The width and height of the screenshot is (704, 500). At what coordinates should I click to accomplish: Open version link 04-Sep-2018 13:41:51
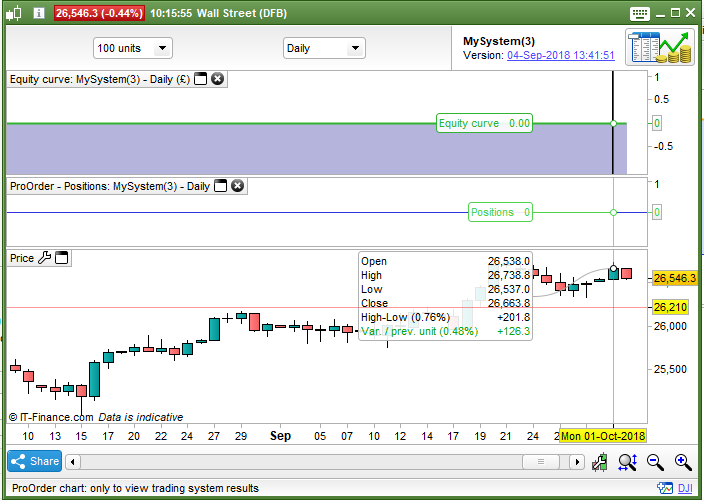click(x=561, y=55)
